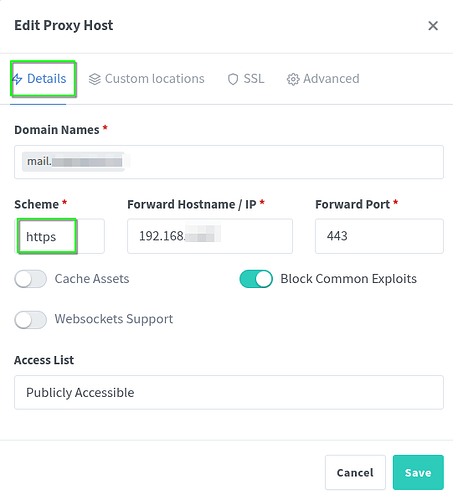The height and width of the screenshot is (500, 453).
Task: Enable the Cache Assets toggle
Action: [30, 279]
